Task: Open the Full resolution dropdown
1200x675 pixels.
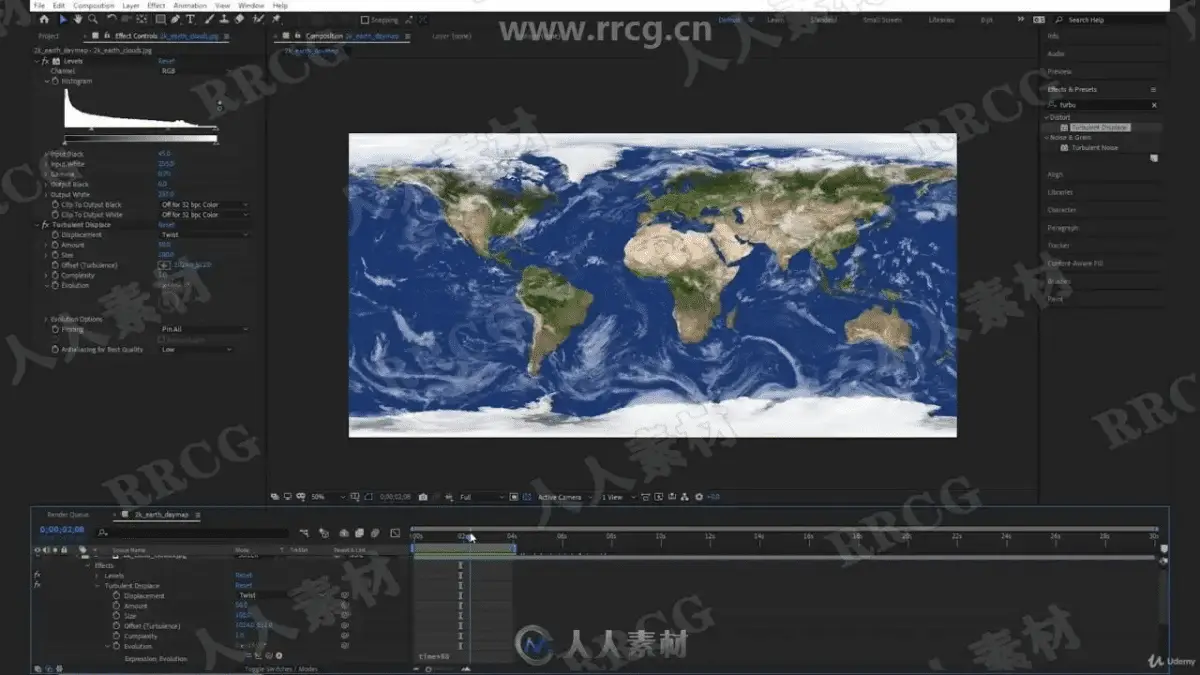Action: point(482,497)
